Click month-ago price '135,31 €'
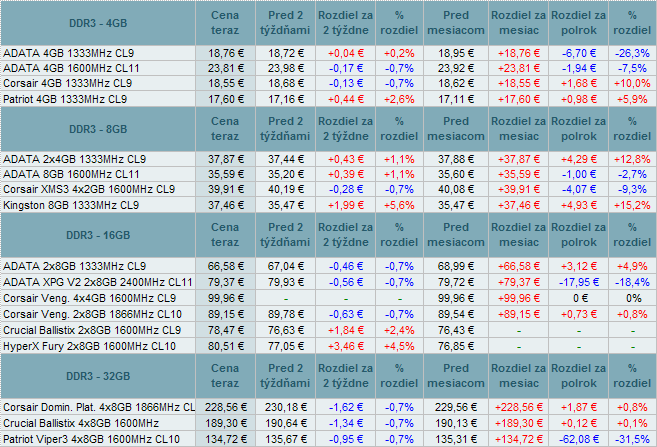Viewport: 657px width, 447px height. point(456,439)
